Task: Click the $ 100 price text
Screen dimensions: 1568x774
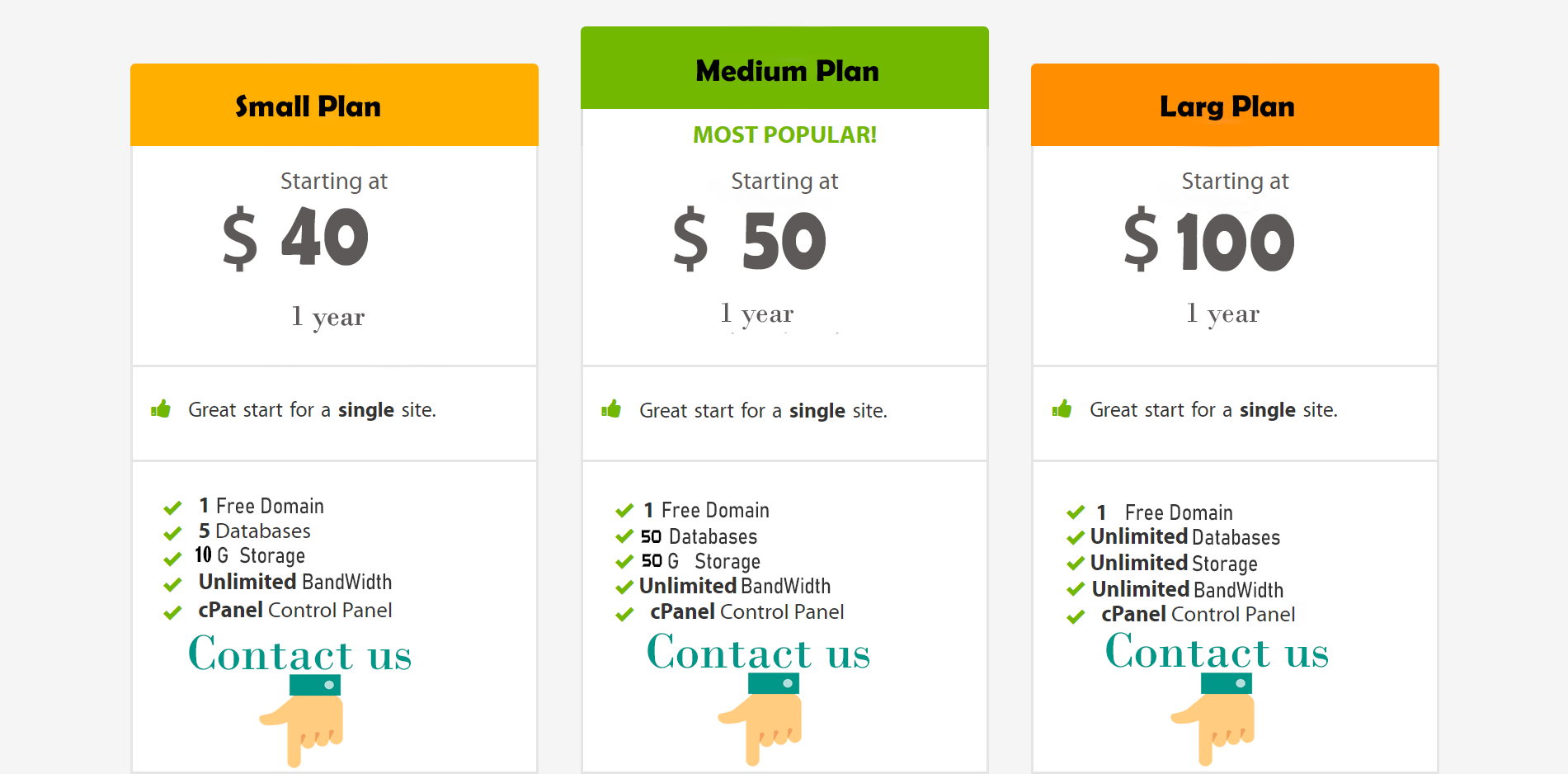Action: pos(1209,240)
